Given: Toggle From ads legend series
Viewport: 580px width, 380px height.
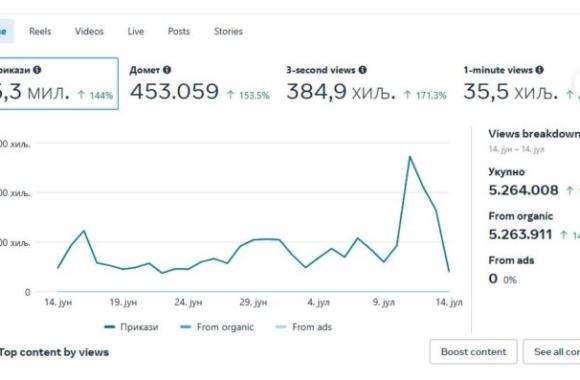Looking at the screenshot, I should point(304,327).
